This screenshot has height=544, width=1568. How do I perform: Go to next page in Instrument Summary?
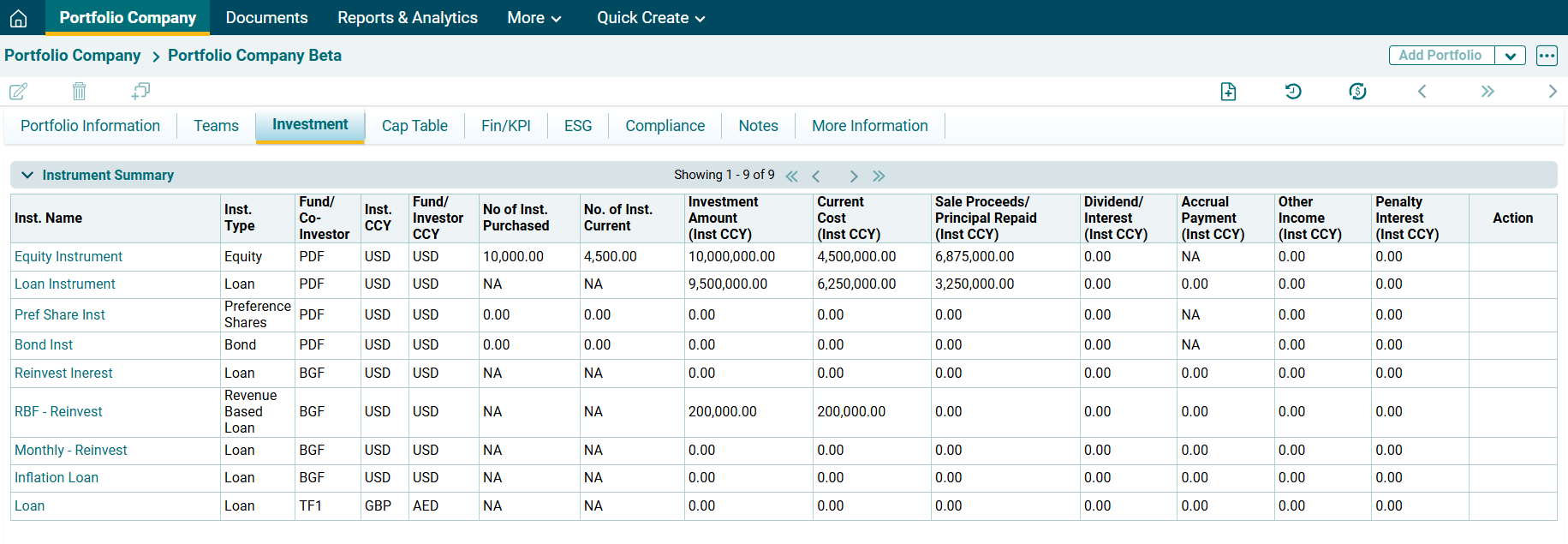point(853,176)
